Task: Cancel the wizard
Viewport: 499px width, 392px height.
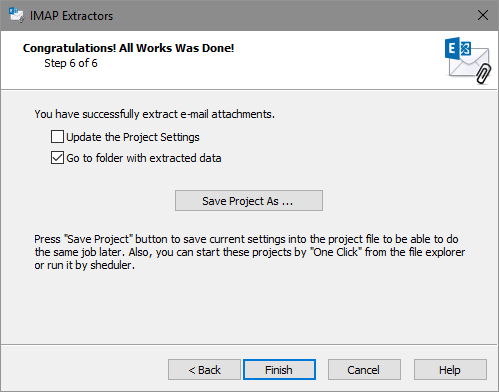Action: coord(364,370)
